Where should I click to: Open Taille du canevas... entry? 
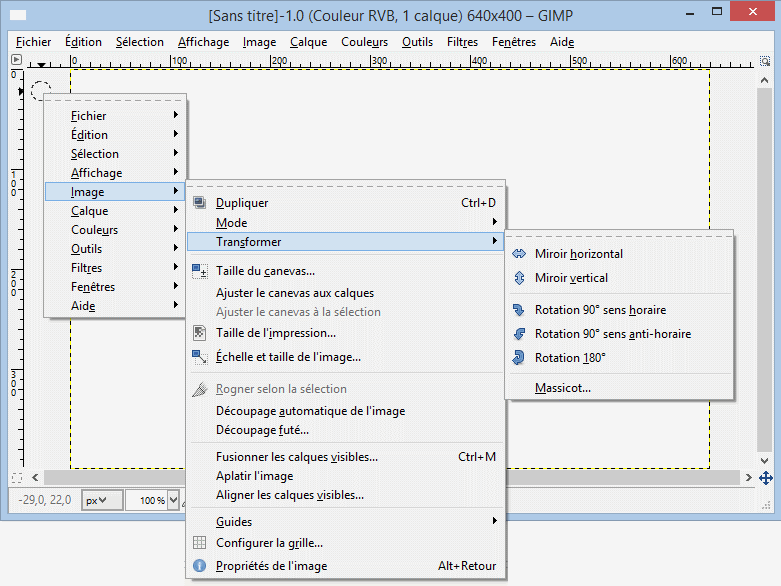[345, 271]
